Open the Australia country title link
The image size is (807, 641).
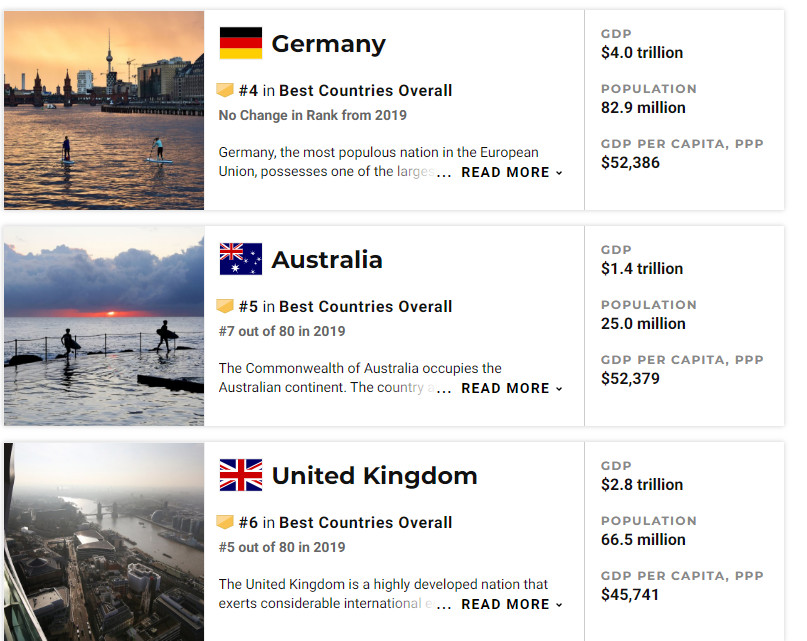[327, 259]
